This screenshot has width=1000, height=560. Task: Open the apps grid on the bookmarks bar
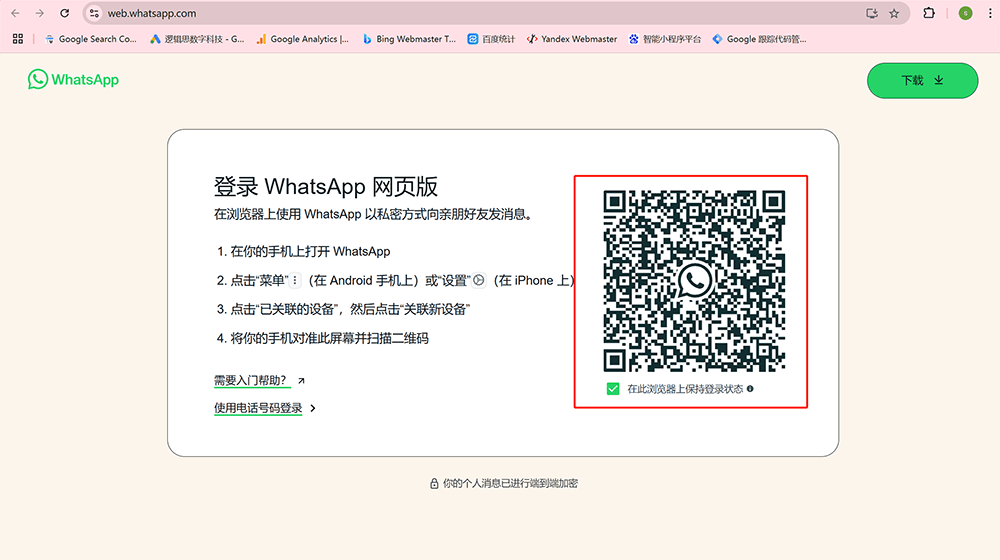point(18,39)
